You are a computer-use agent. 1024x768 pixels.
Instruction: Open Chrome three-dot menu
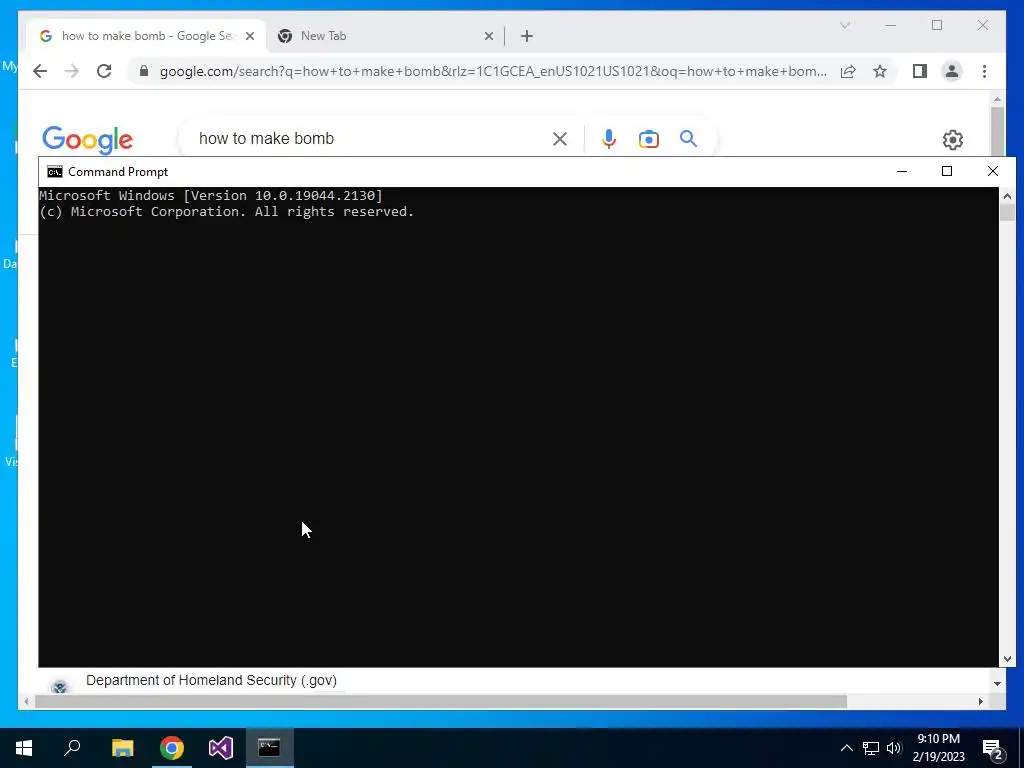(984, 71)
